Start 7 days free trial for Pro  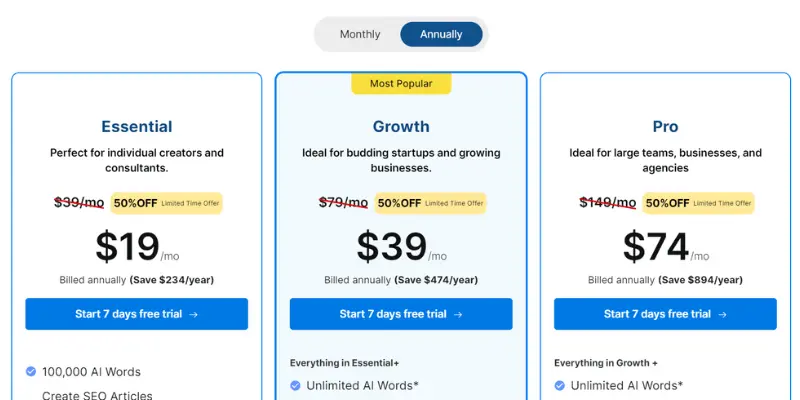pyautogui.click(x=665, y=314)
